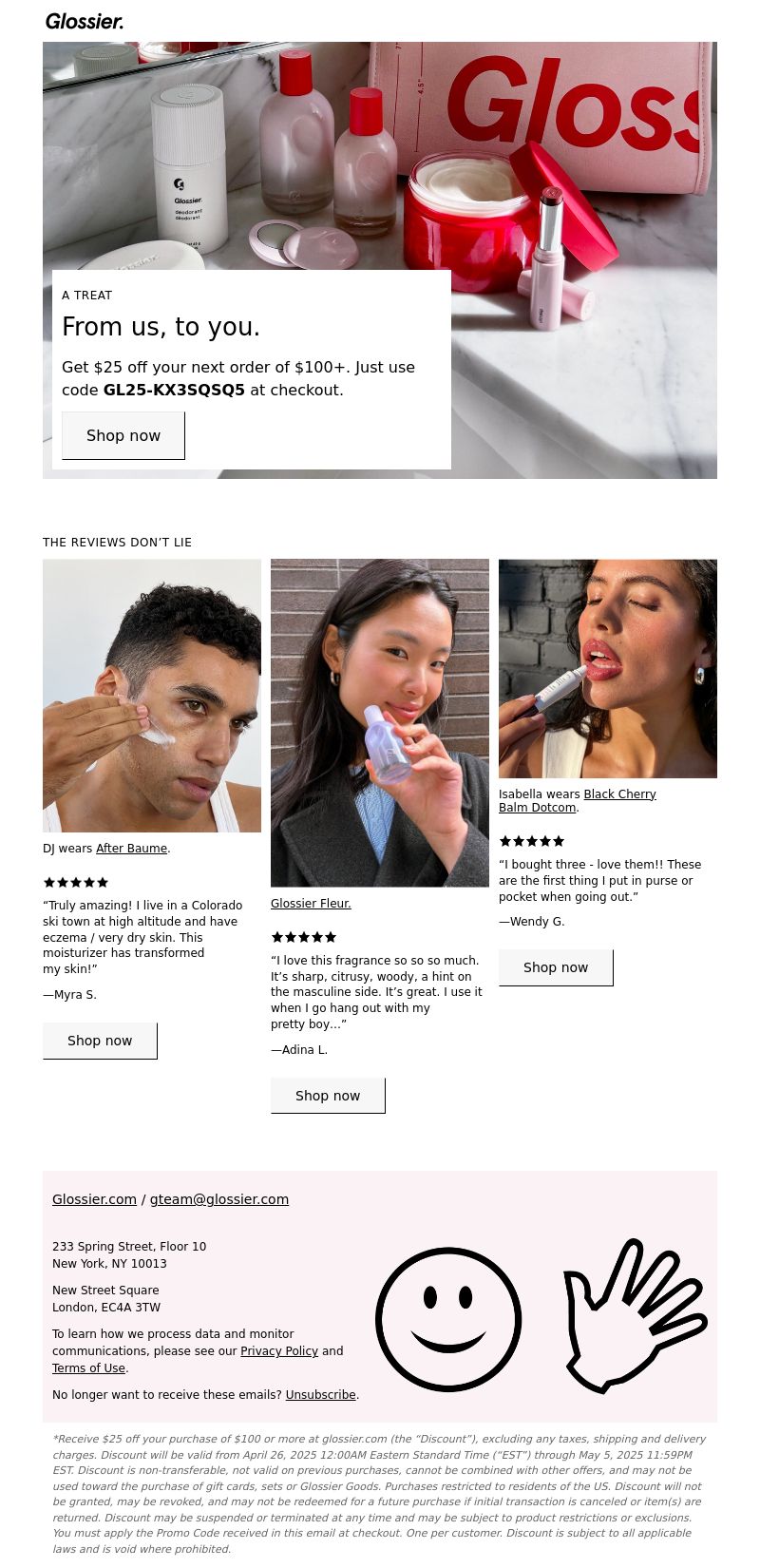Click the waving hand graphic
This screenshot has height=1568, width=760.
(x=635, y=1316)
